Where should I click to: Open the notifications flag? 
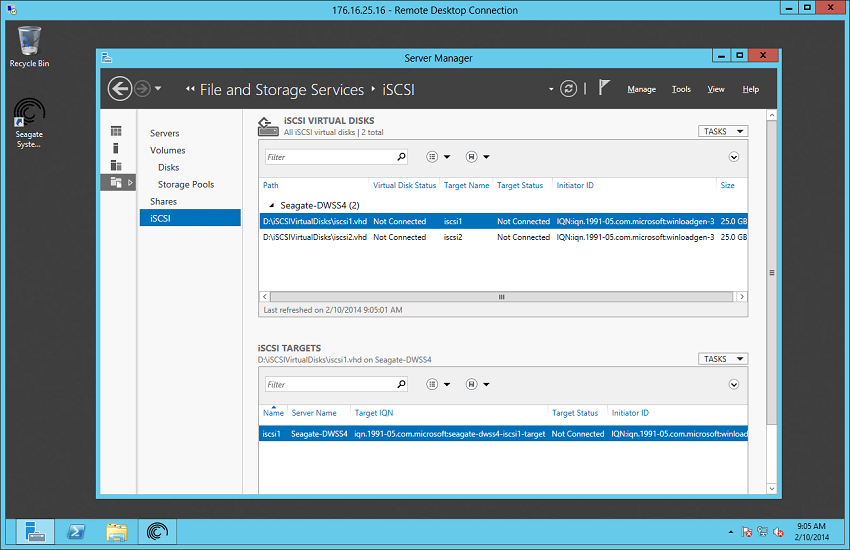[x=604, y=87]
